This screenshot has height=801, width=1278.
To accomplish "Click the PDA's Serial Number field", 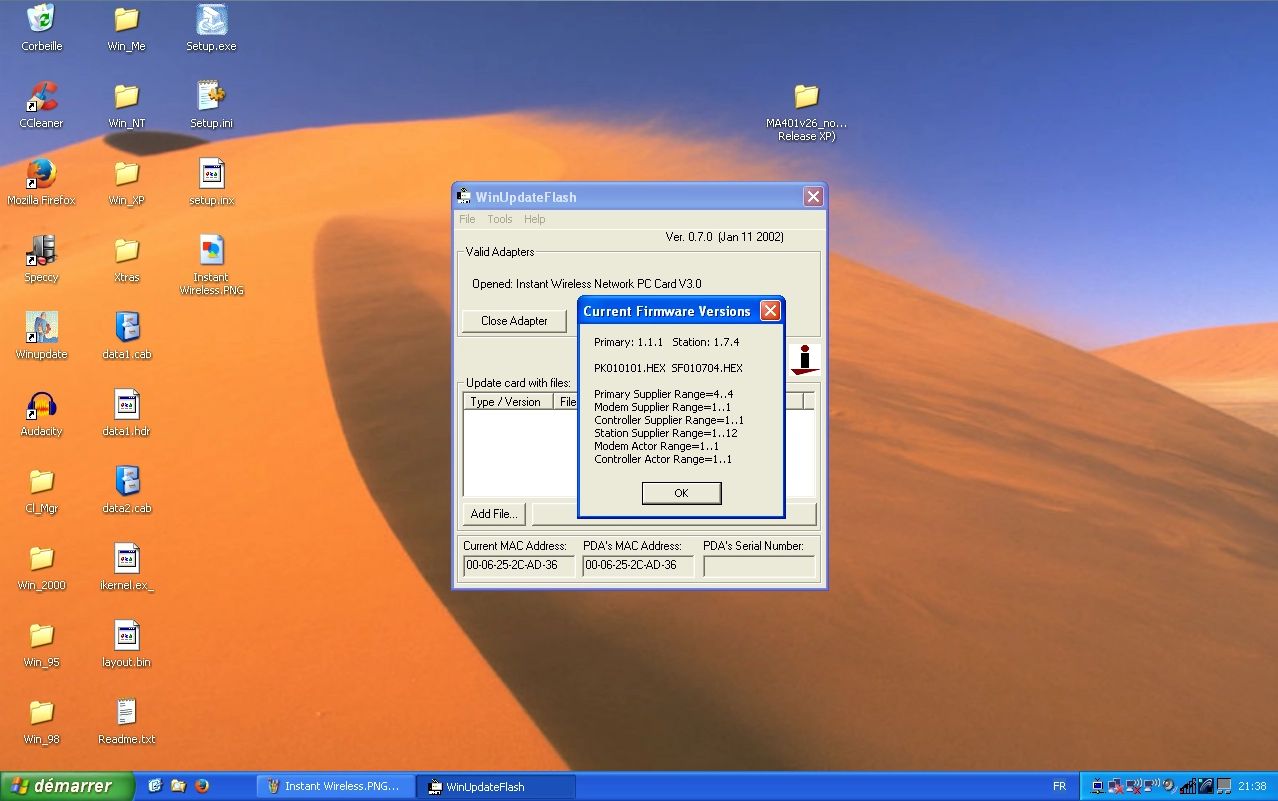I will [x=758, y=566].
